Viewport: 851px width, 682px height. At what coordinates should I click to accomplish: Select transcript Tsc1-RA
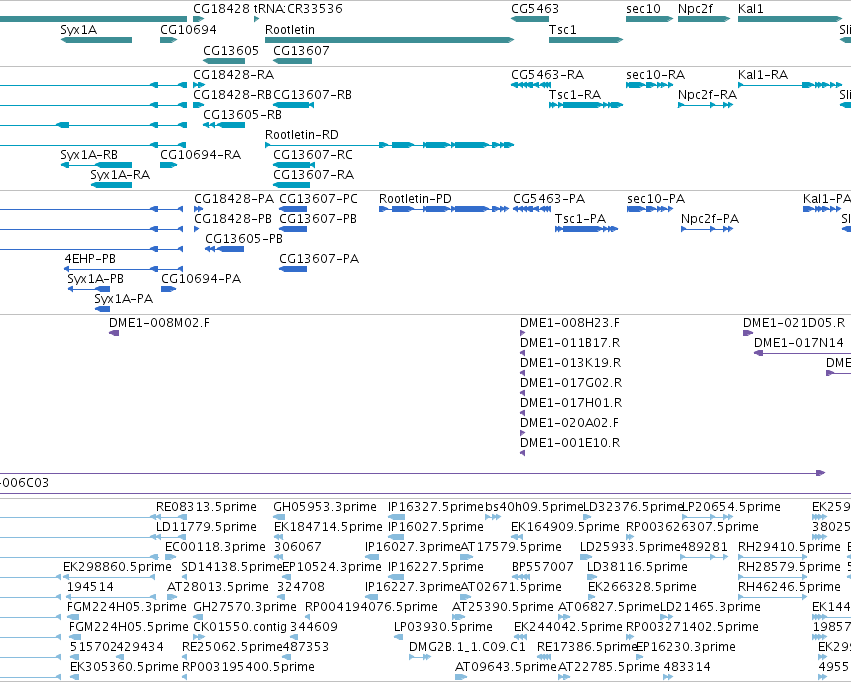(x=575, y=94)
